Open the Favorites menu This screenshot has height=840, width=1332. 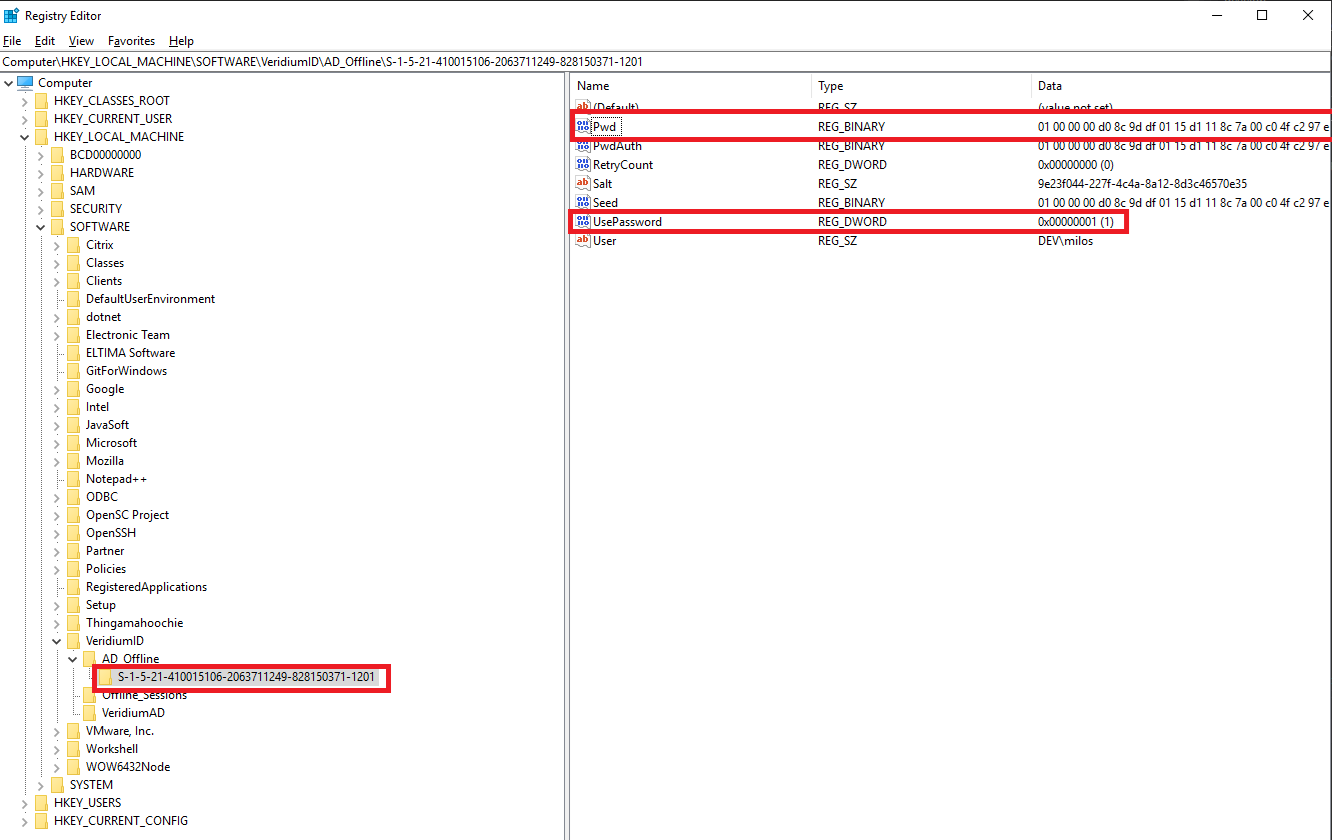(x=131, y=41)
